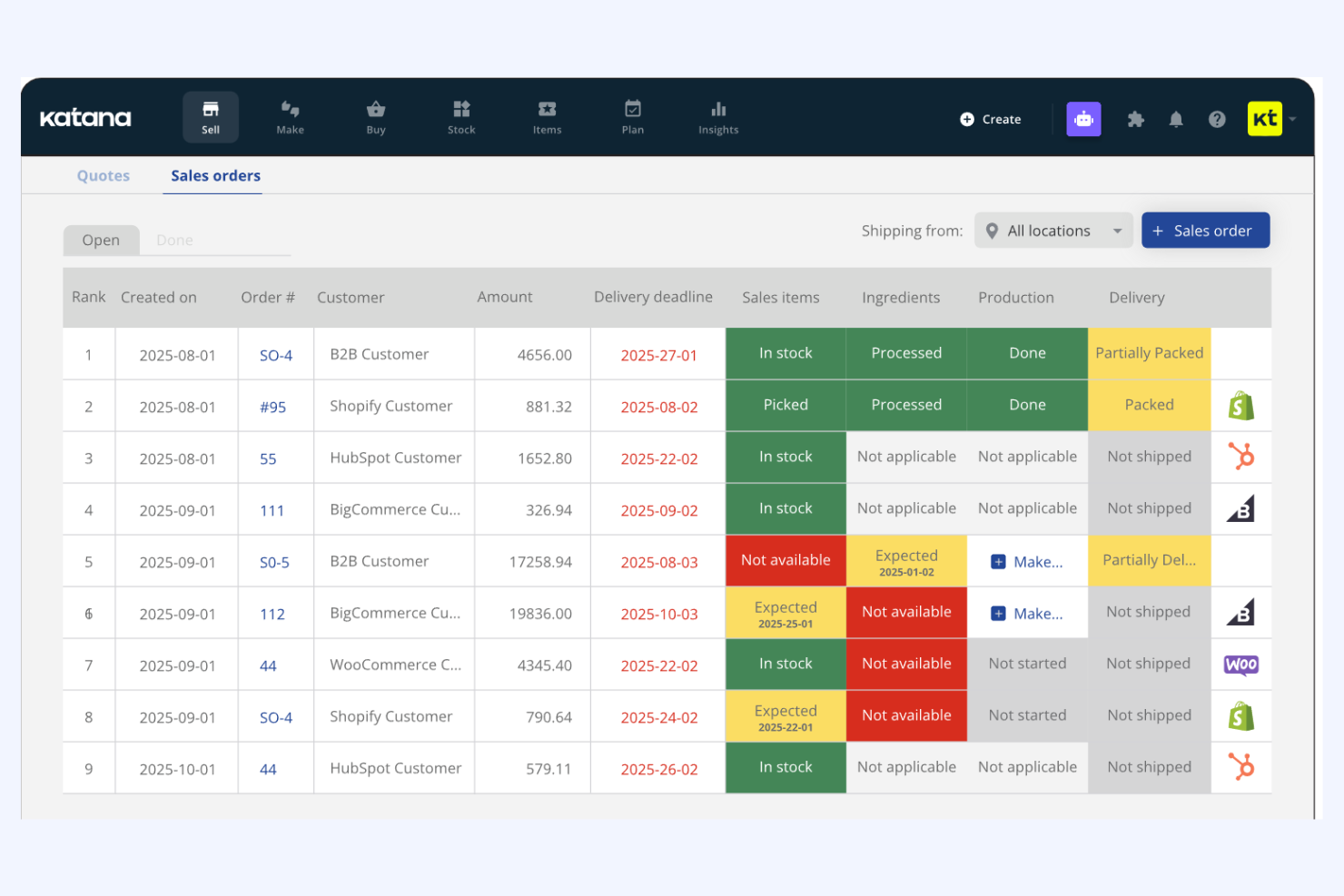Switch to the Quotes tab
The height and width of the screenshot is (896, 1344).
104,176
